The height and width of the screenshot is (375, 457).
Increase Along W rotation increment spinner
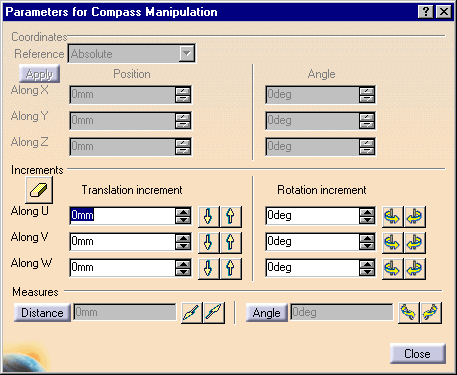tap(367, 264)
